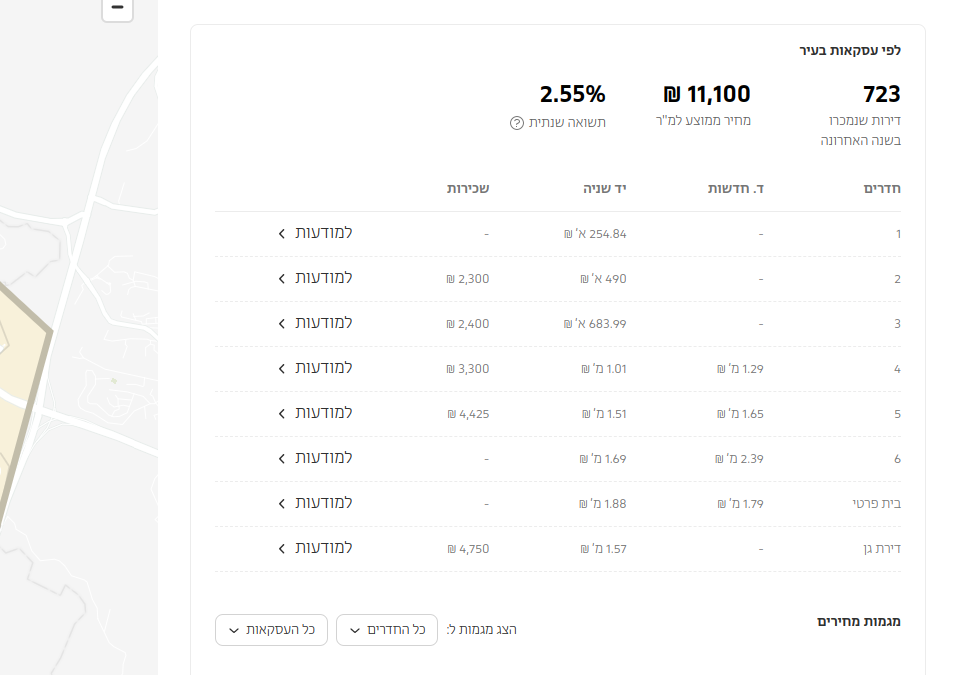Open the all-transactions trend dropdown

[x=272, y=630]
